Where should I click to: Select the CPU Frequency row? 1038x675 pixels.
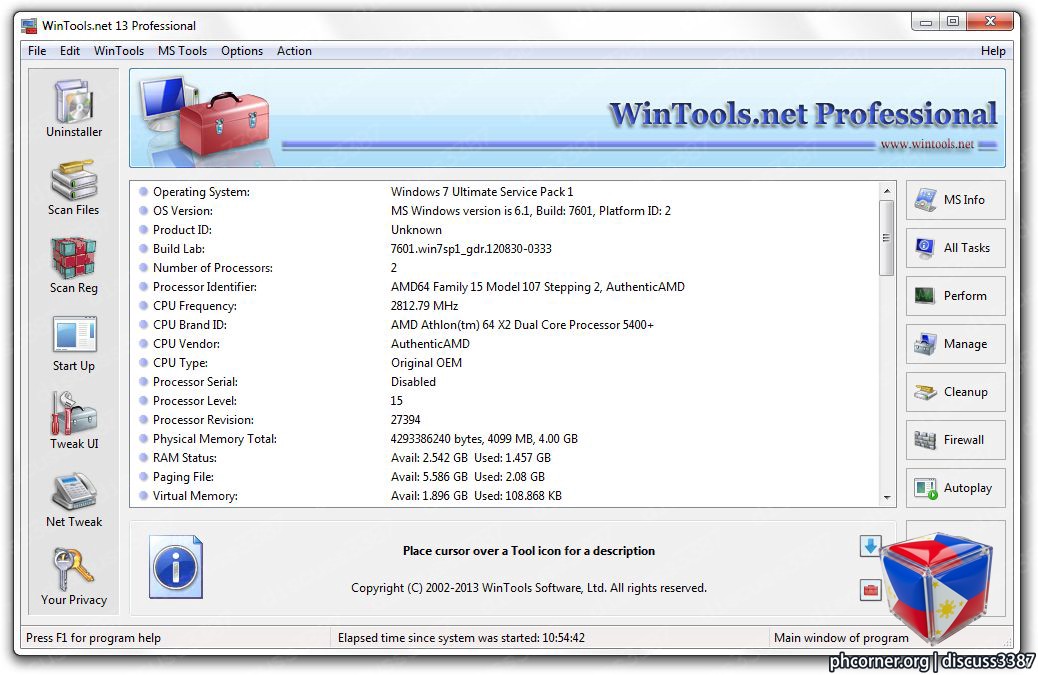[x=504, y=306]
